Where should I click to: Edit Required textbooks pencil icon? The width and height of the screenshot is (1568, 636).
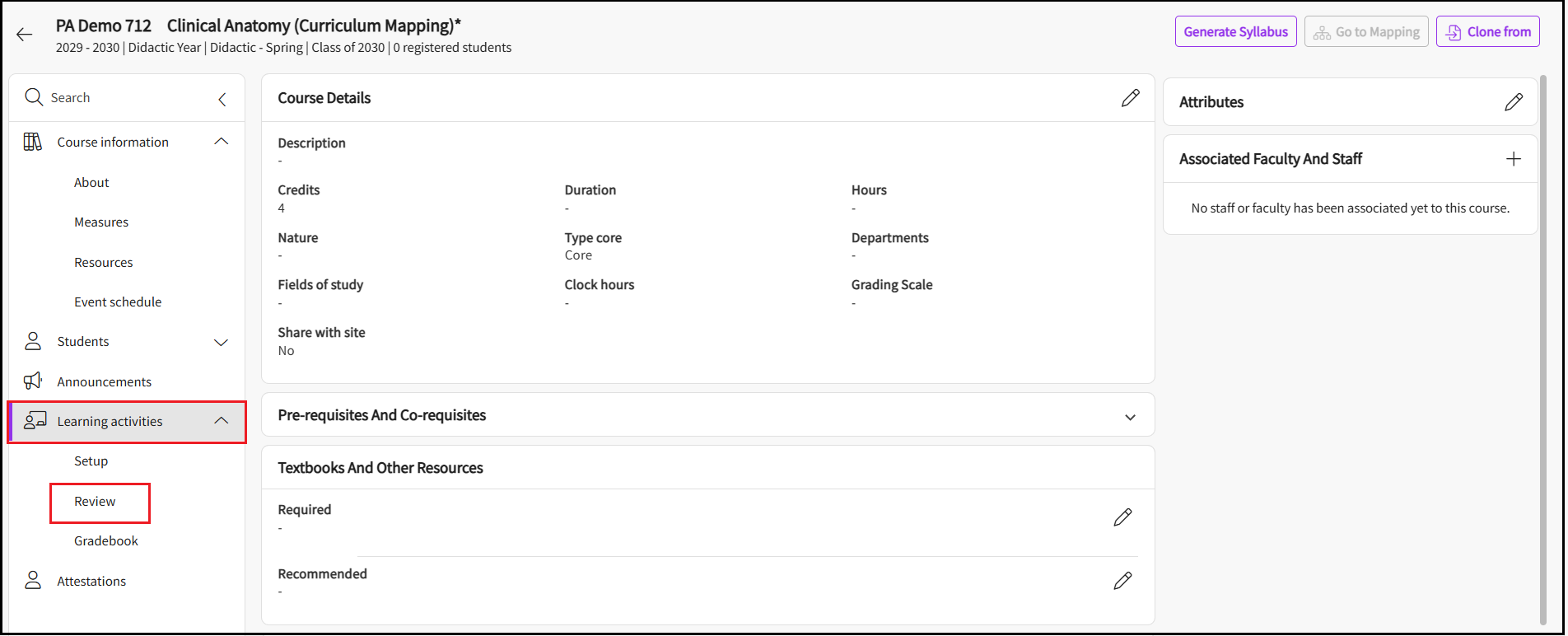click(x=1122, y=517)
